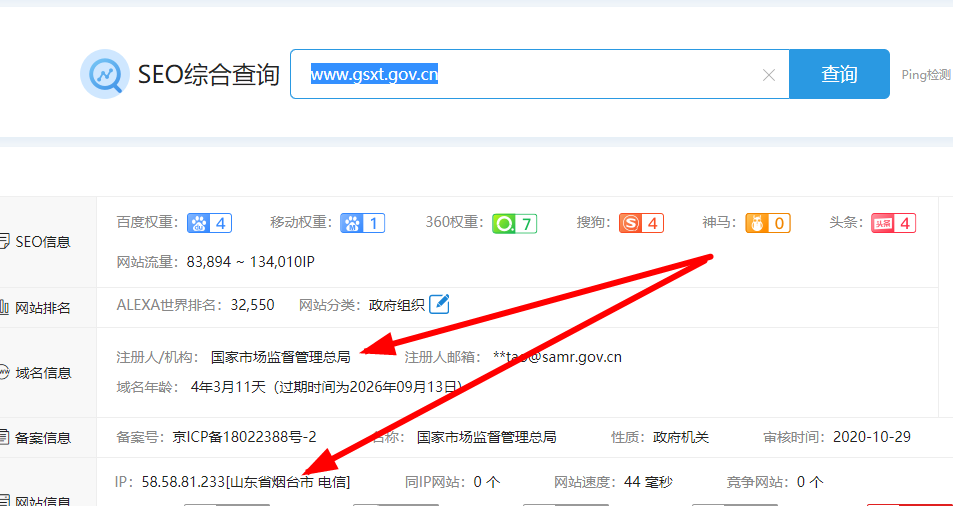Click the 查询 search button
This screenshot has width=953, height=506.
(839, 74)
